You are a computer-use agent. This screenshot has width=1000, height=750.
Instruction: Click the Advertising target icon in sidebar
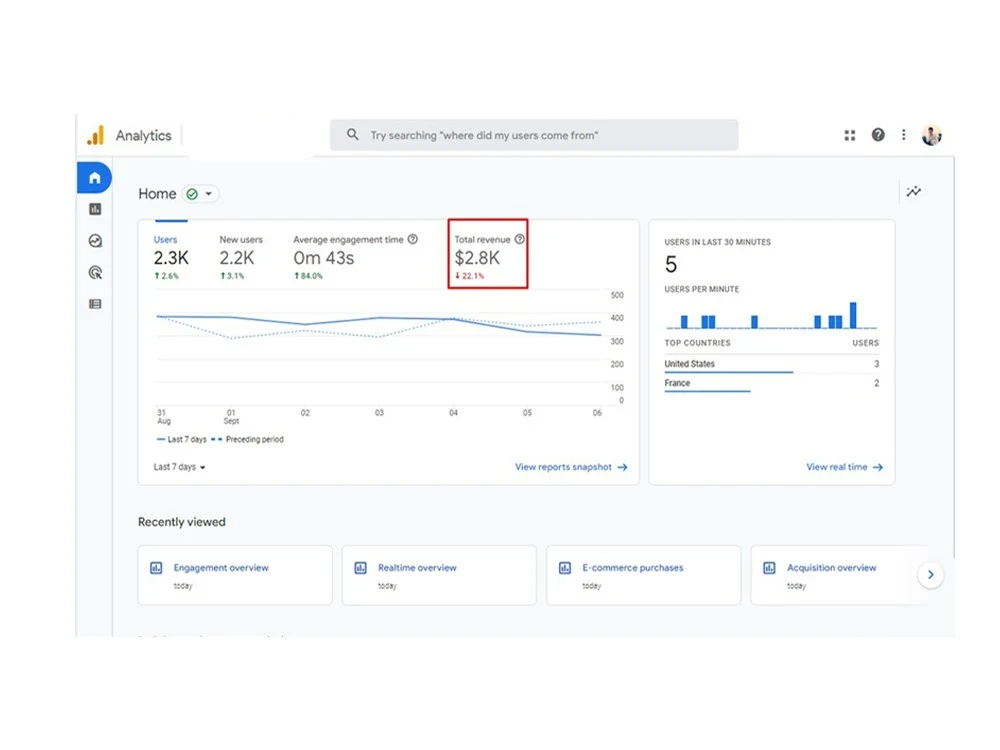click(94, 272)
